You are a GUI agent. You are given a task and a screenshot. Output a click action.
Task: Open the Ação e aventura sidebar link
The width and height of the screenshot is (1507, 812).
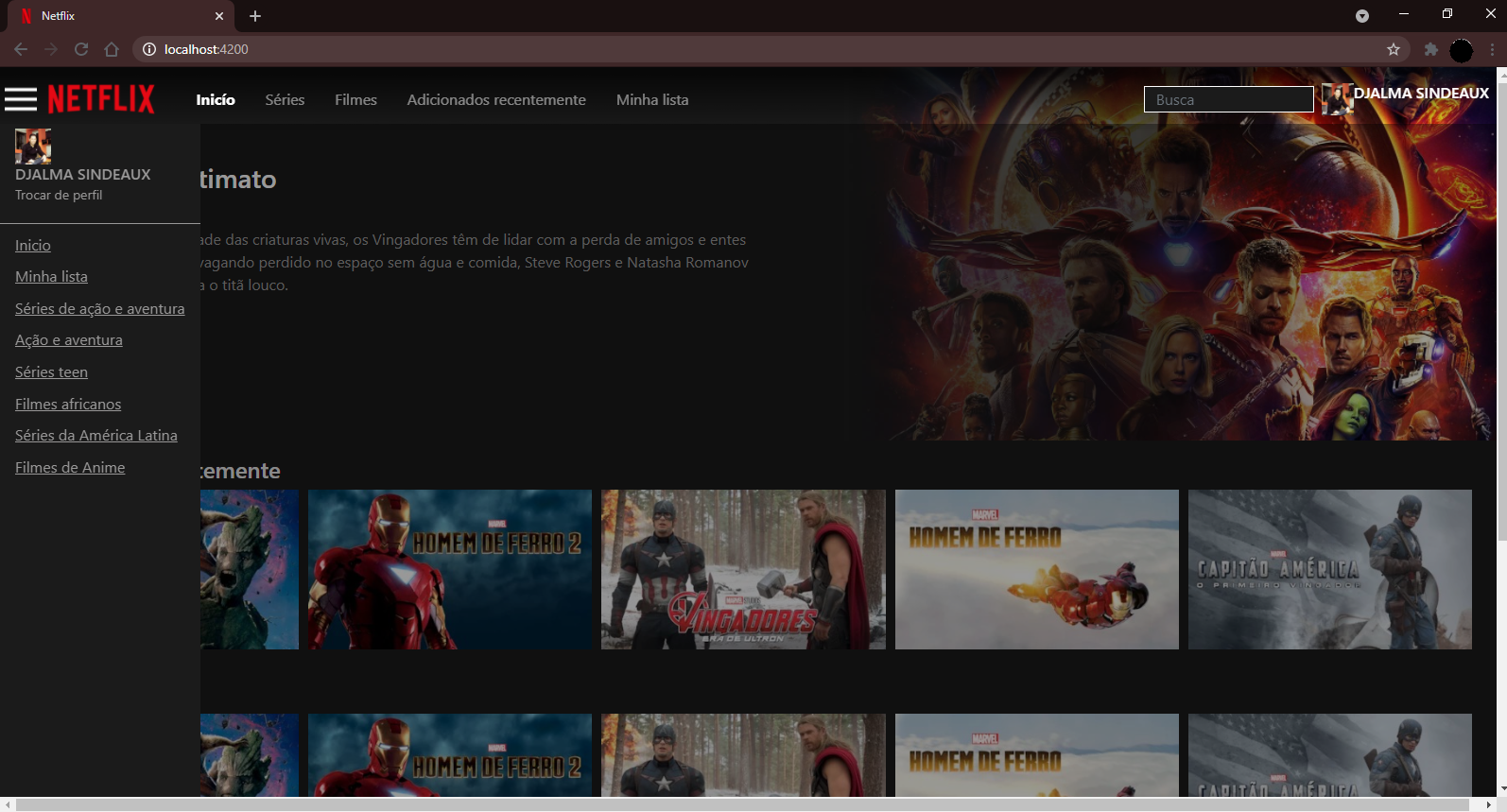(69, 340)
